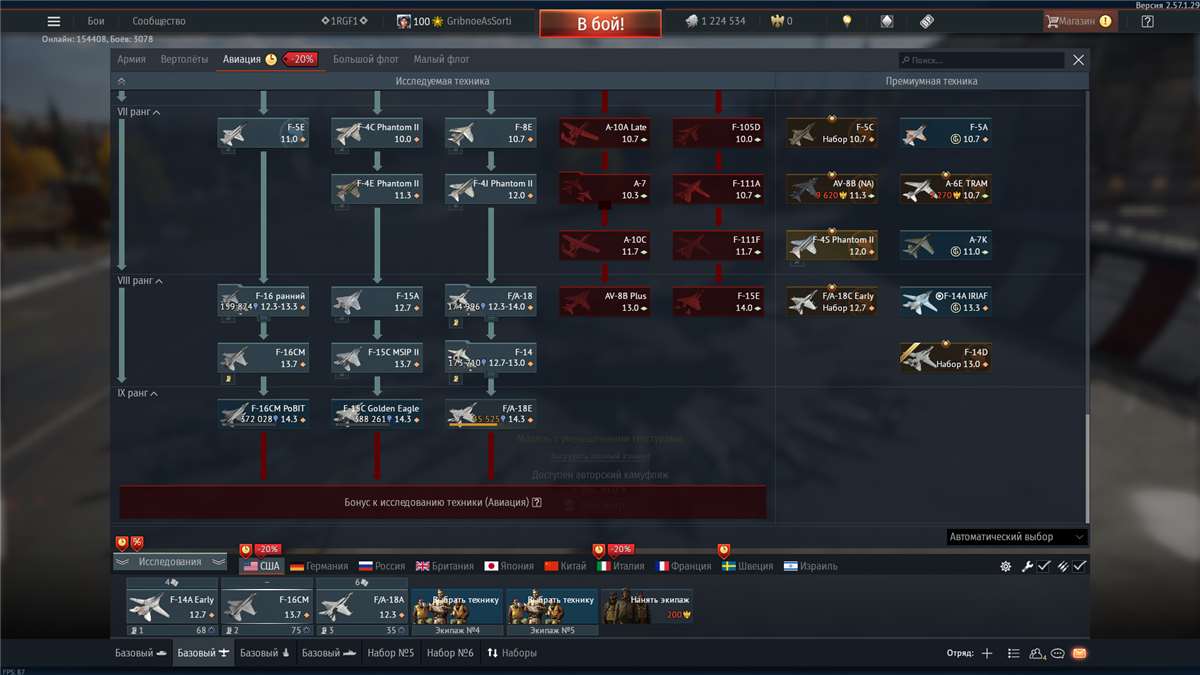Open the squad list icon
1200x675 pixels.
(x=1014, y=653)
